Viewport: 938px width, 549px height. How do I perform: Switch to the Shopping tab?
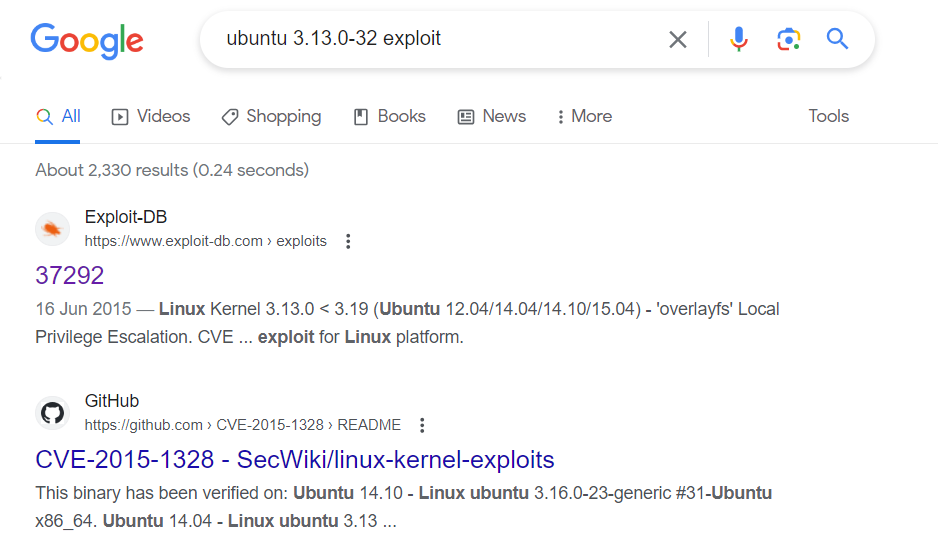(x=271, y=117)
